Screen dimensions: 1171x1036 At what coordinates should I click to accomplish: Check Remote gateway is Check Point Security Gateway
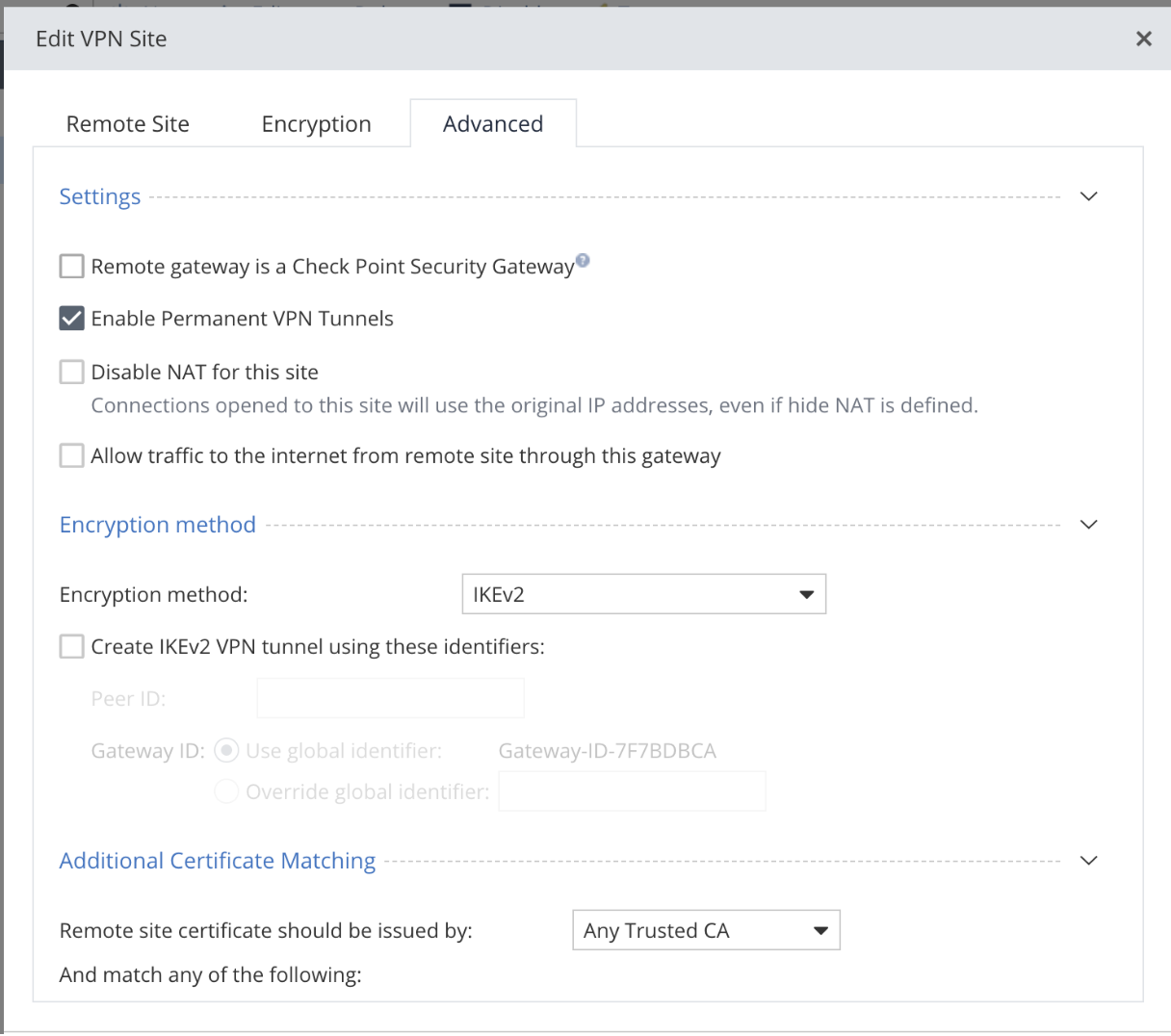pyautogui.click(x=72, y=267)
